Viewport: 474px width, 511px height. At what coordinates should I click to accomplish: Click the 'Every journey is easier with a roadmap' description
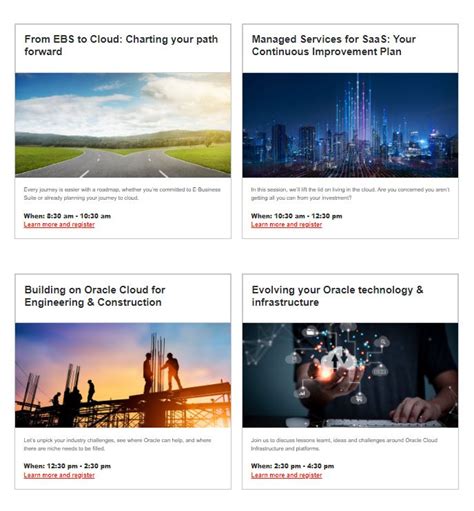click(122, 194)
